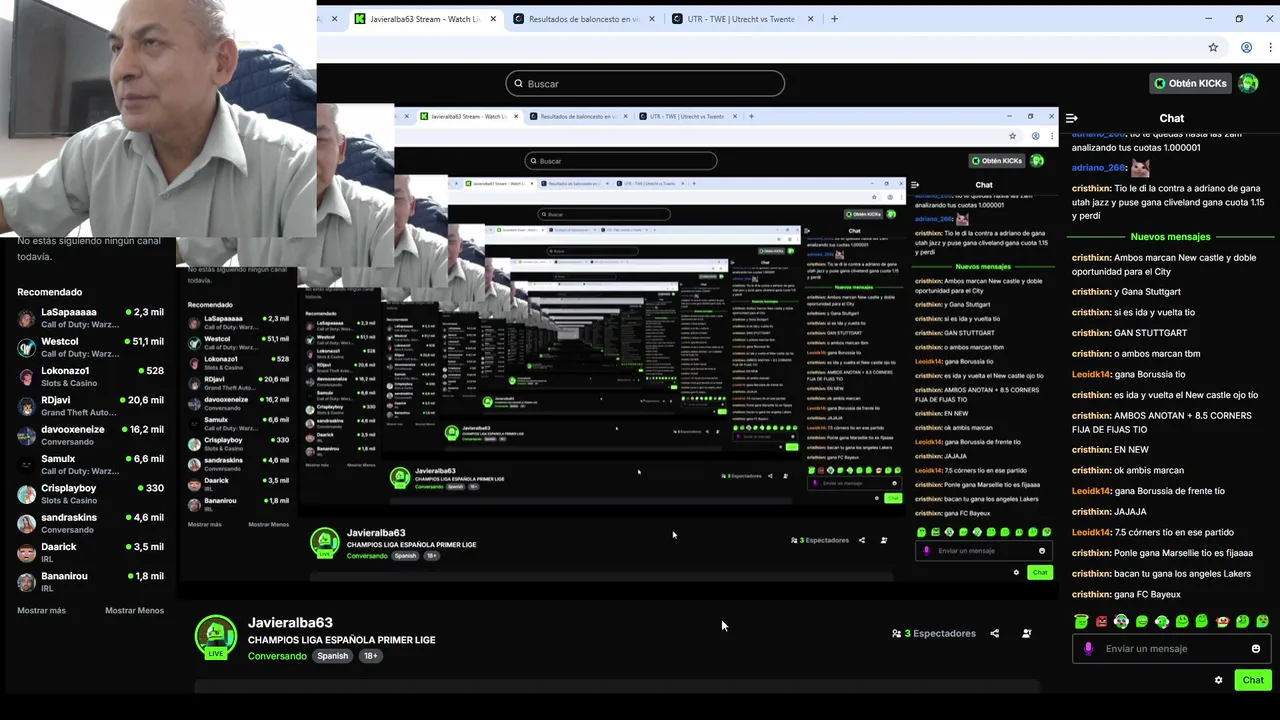1280x720 pixels.
Task: Switch to Javieralba63 Stream tab
Action: 425,18
